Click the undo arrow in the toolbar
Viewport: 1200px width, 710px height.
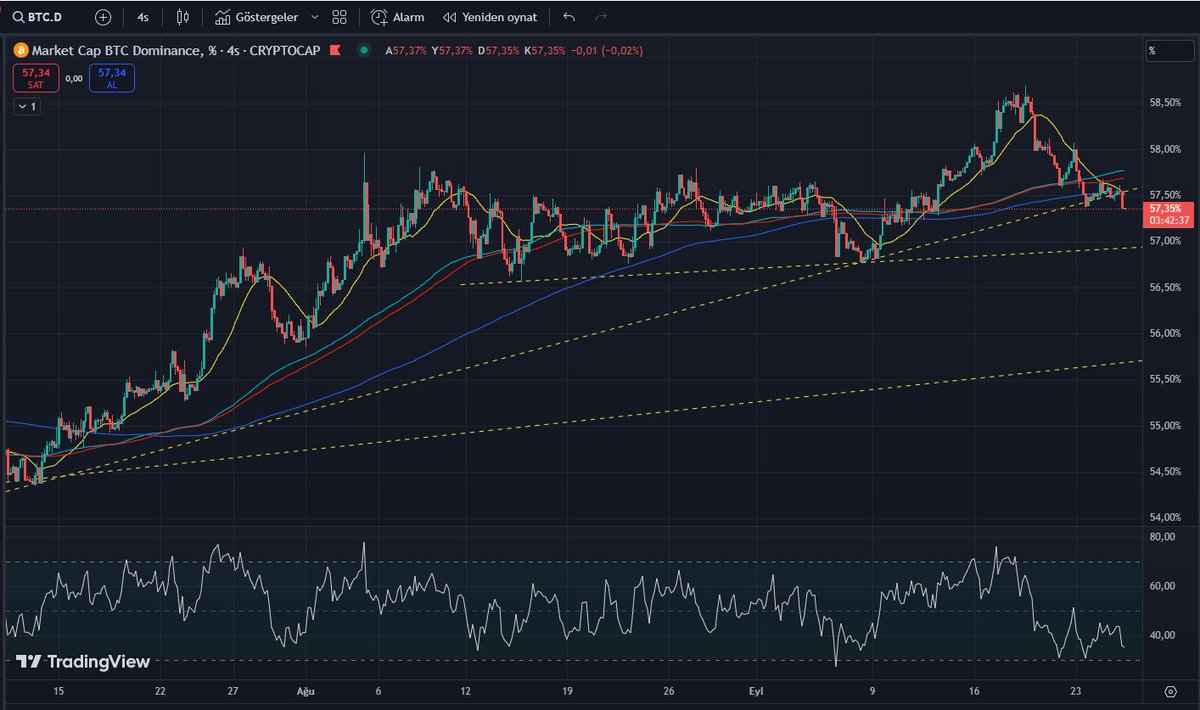pyautogui.click(x=568, y=17)
